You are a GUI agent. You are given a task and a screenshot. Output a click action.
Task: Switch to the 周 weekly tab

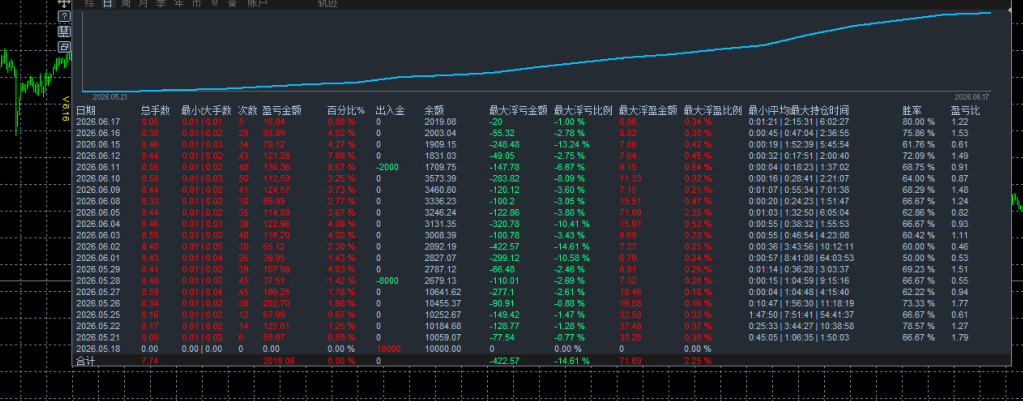coord(125,4)
